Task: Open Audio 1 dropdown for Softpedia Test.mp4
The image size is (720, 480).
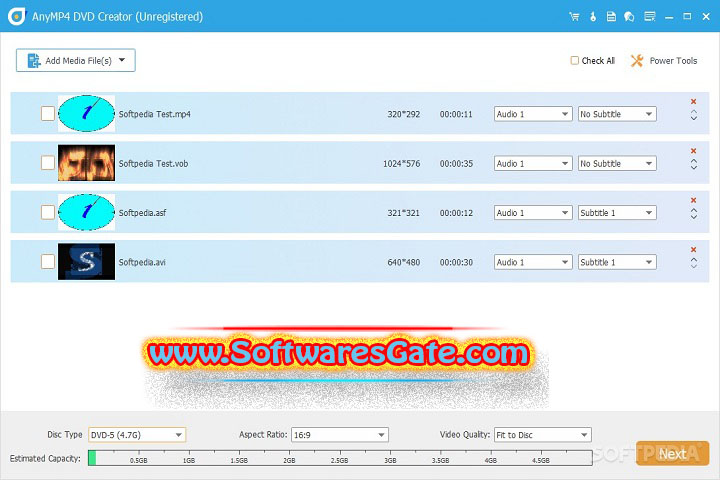Action: 533,114
